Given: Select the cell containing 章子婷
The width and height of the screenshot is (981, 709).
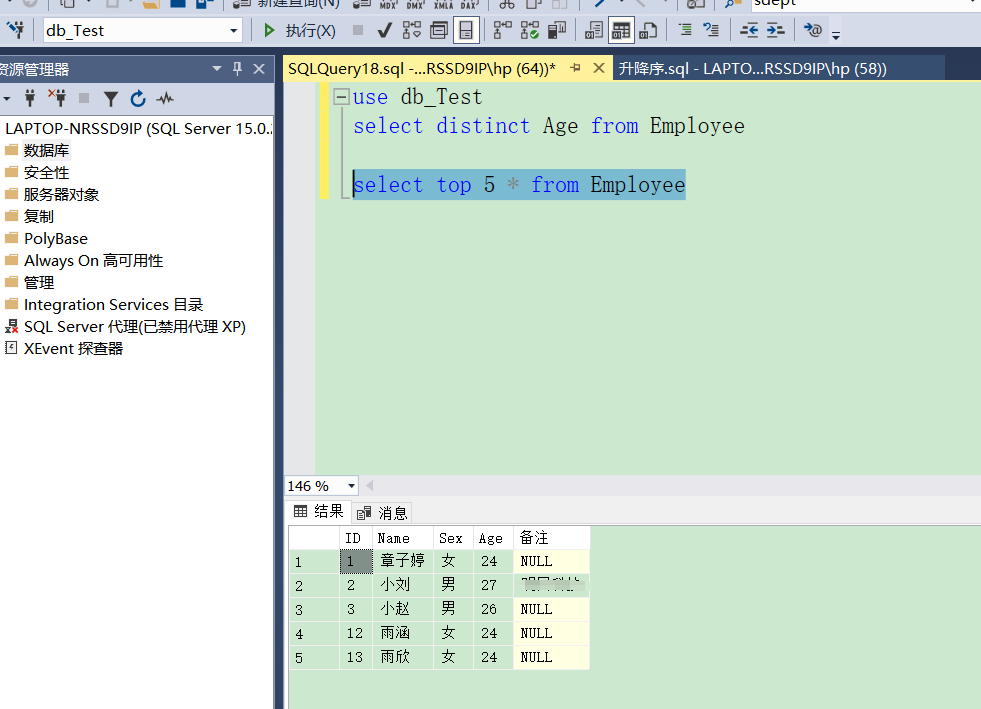Looking at the screenshot, I should point(403,561).
